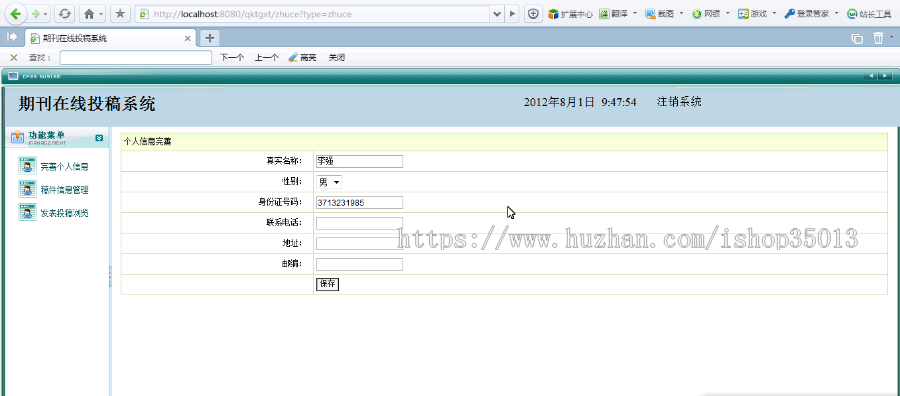
Task: Click the monitor icon on the green frame header
Action: pyautogui.click(x=13, y=75)
